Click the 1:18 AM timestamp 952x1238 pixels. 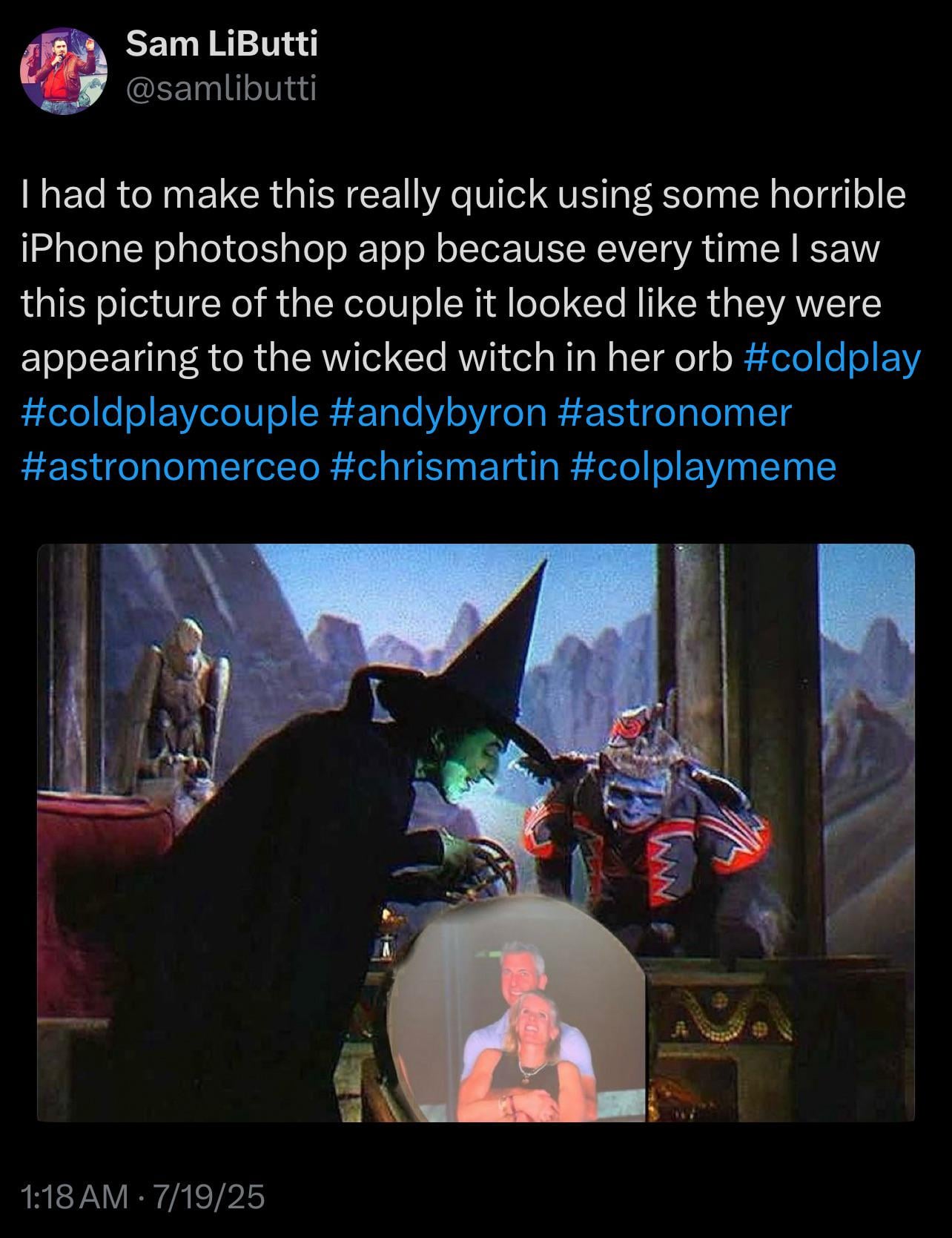click(74, 1197)
